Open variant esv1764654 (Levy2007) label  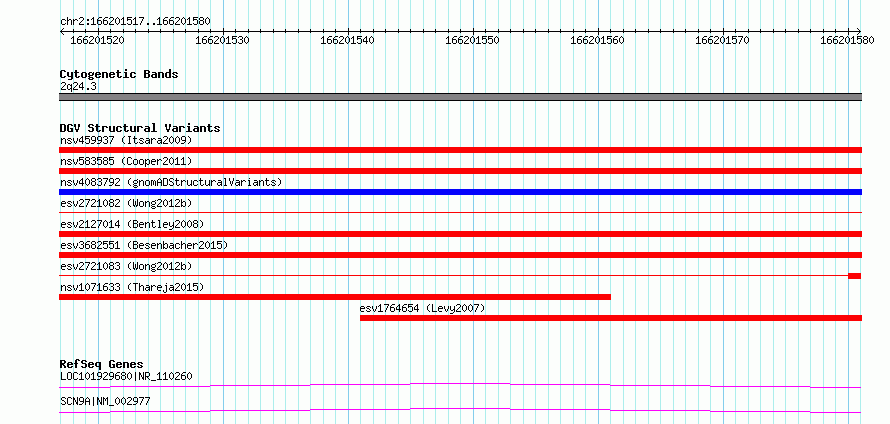[x=422, y=308]
